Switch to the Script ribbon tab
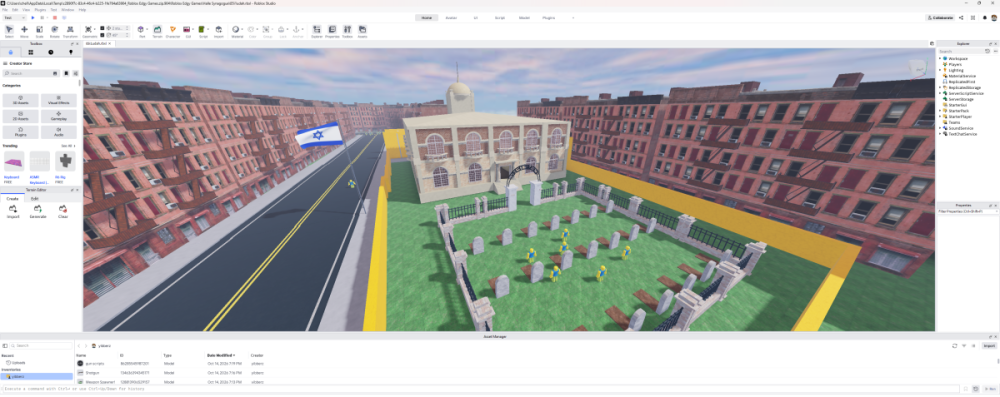The image size is (1000, 397). coord(500,18)
